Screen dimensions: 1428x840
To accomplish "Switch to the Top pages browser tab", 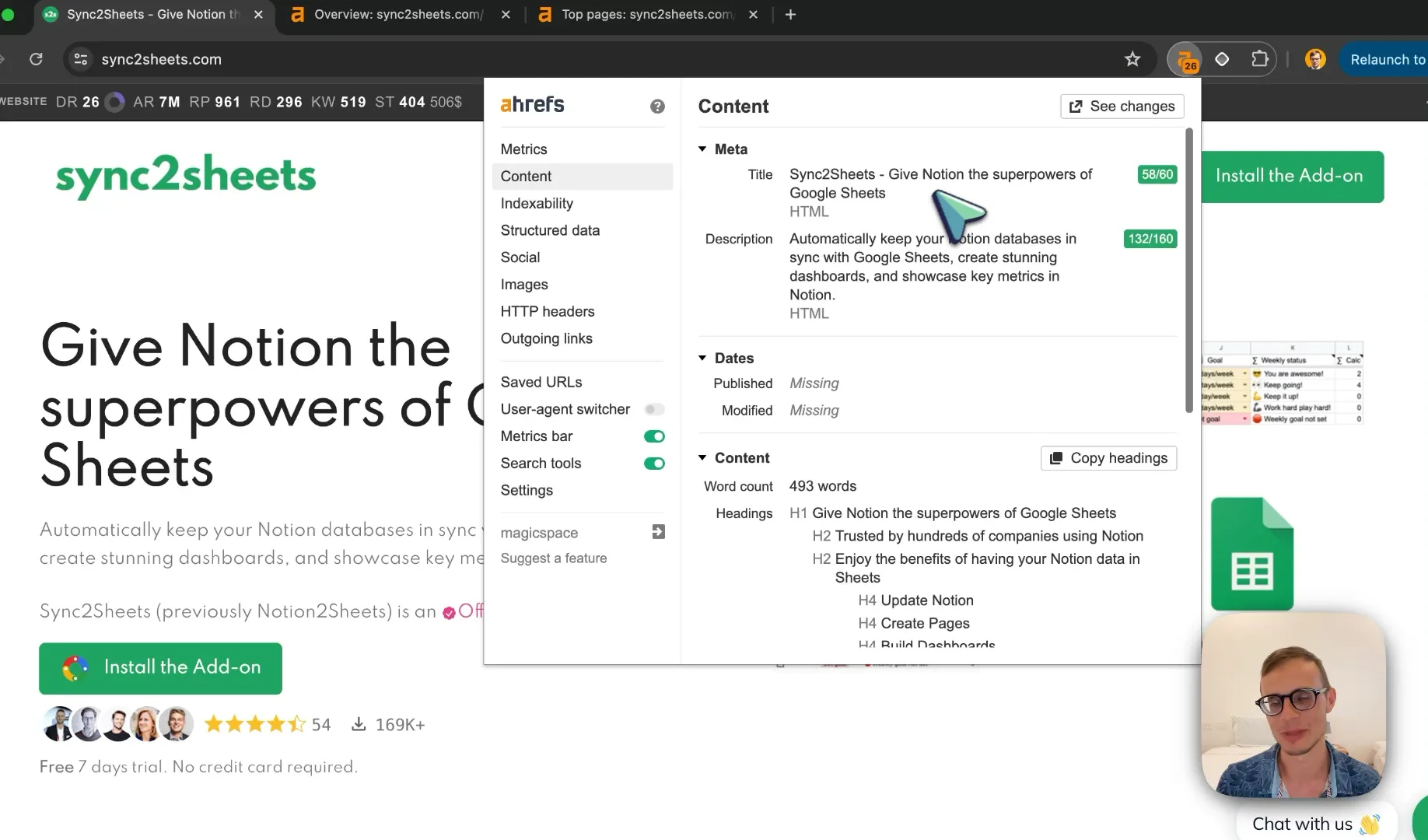I will (647, 14).
